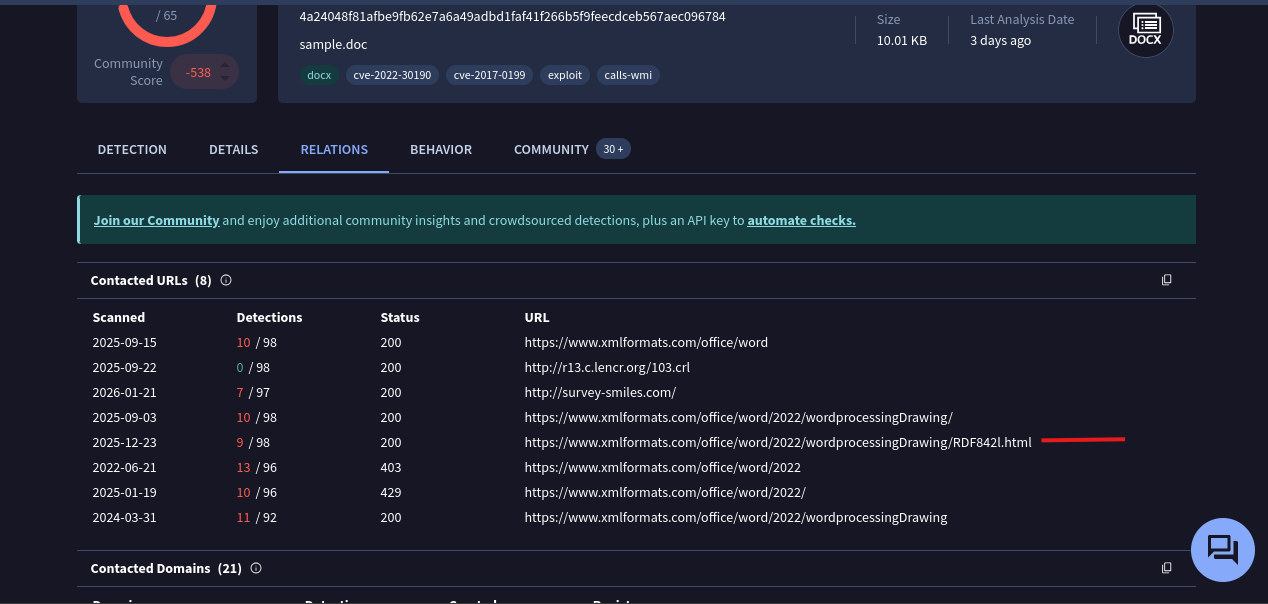Click scan date 2022-06-21
The height and width of the screenshot is (604, 1268).
point(125,467)
